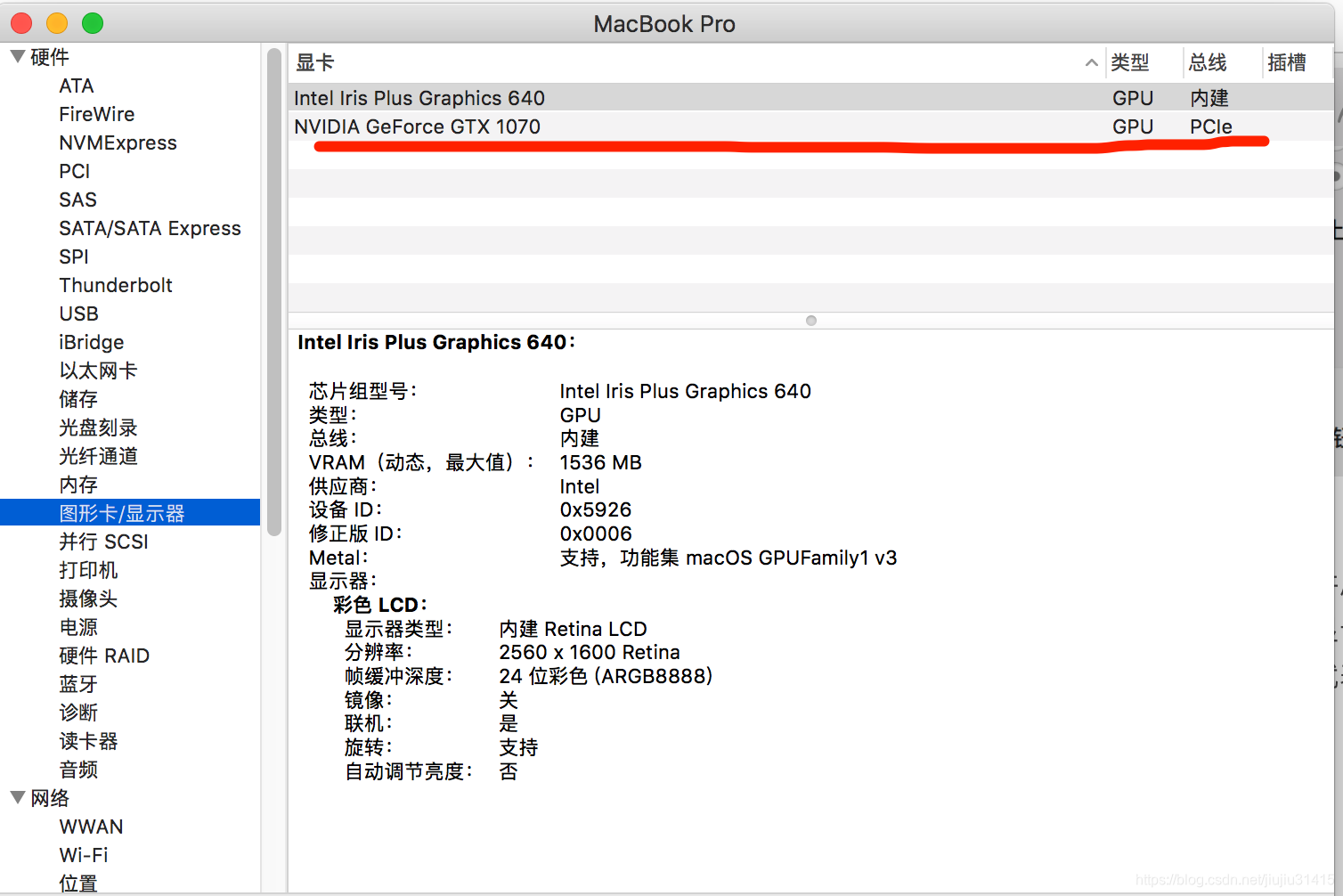Select 储存 storage entry

78,399
